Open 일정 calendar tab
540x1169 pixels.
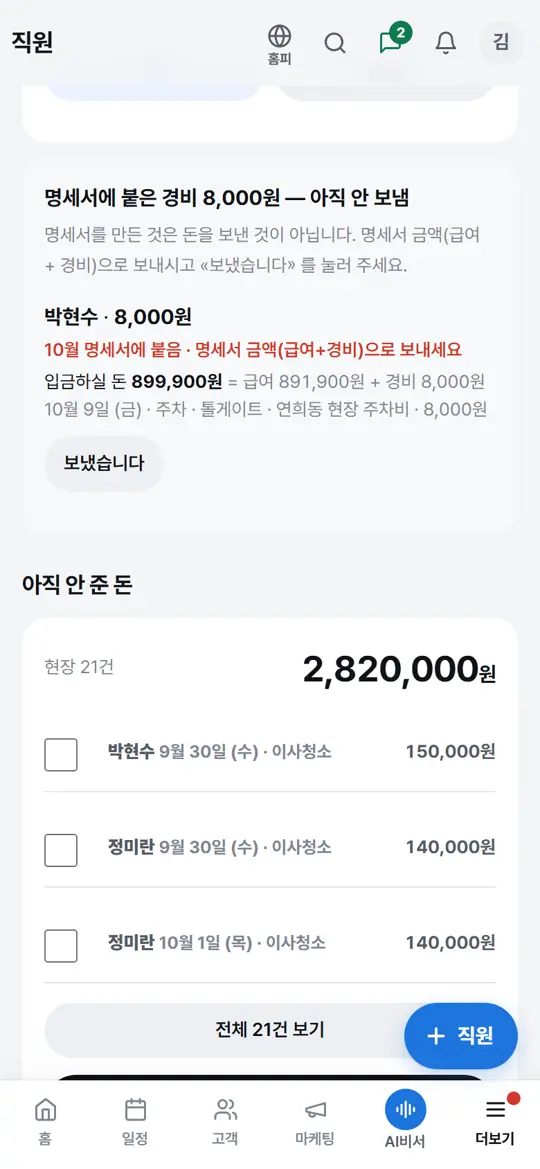click(x=135, y=1121)
